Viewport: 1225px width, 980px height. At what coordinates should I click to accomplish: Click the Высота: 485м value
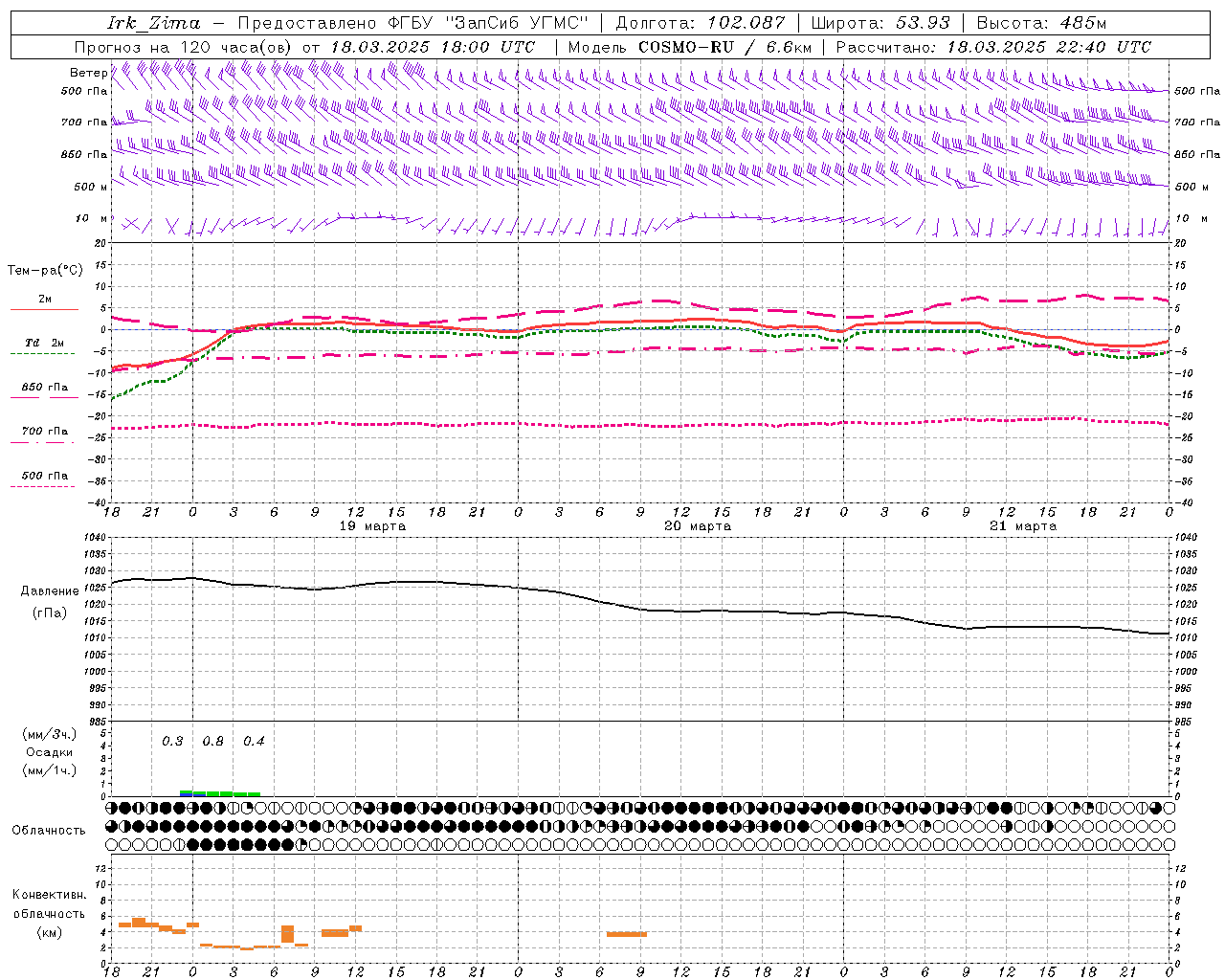click(x=1040, y=23)
